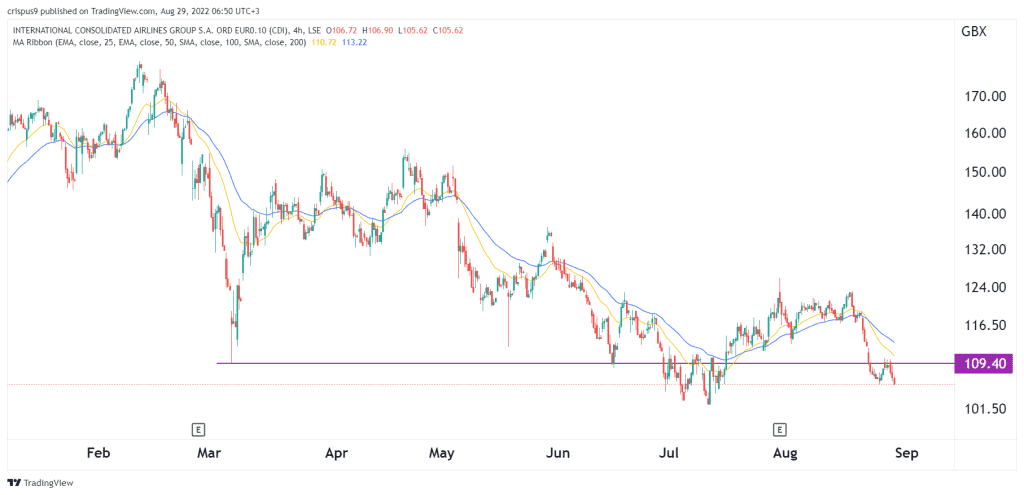Image resolution: width=1024 pixels, height=495 pixels.
Task: Select the purple horizontal support line
Action: click(584, 363)
